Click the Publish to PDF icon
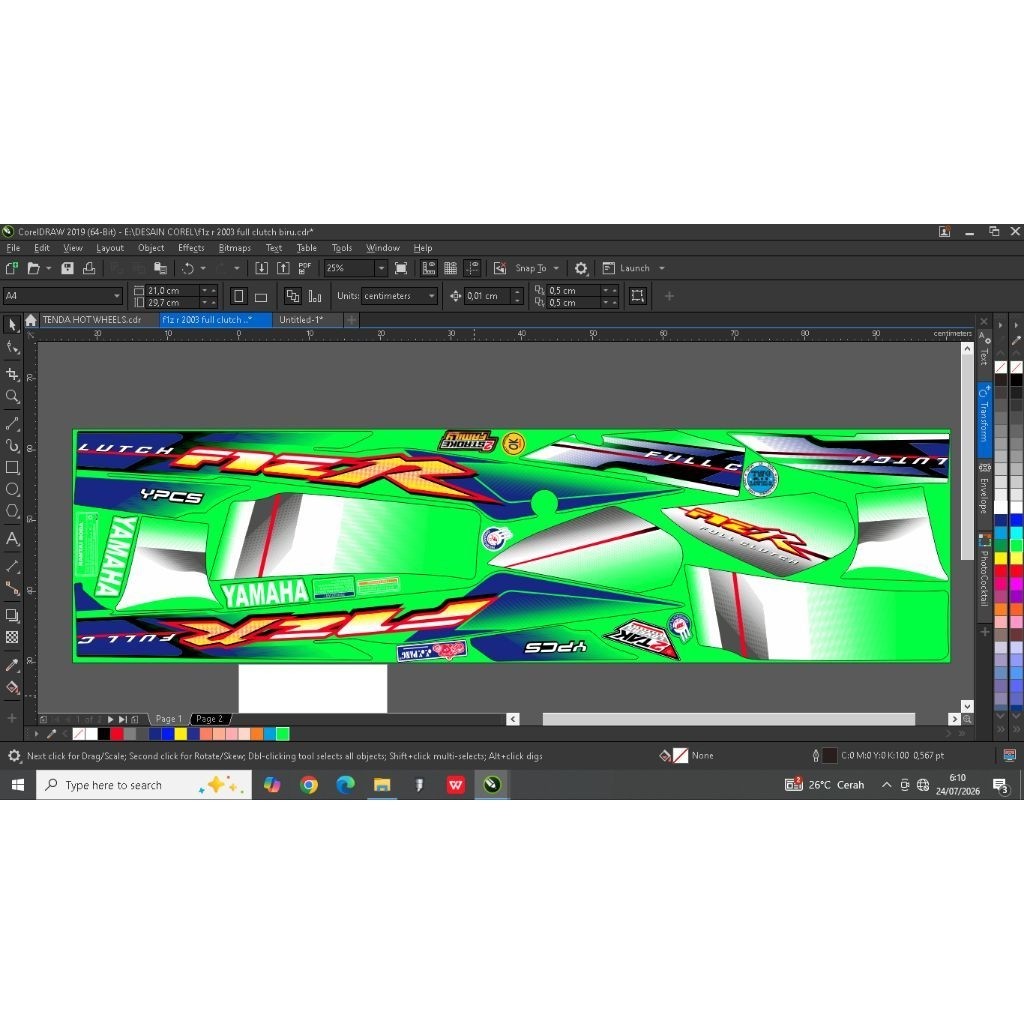The image size is (1024, 1024). point(304,268)
